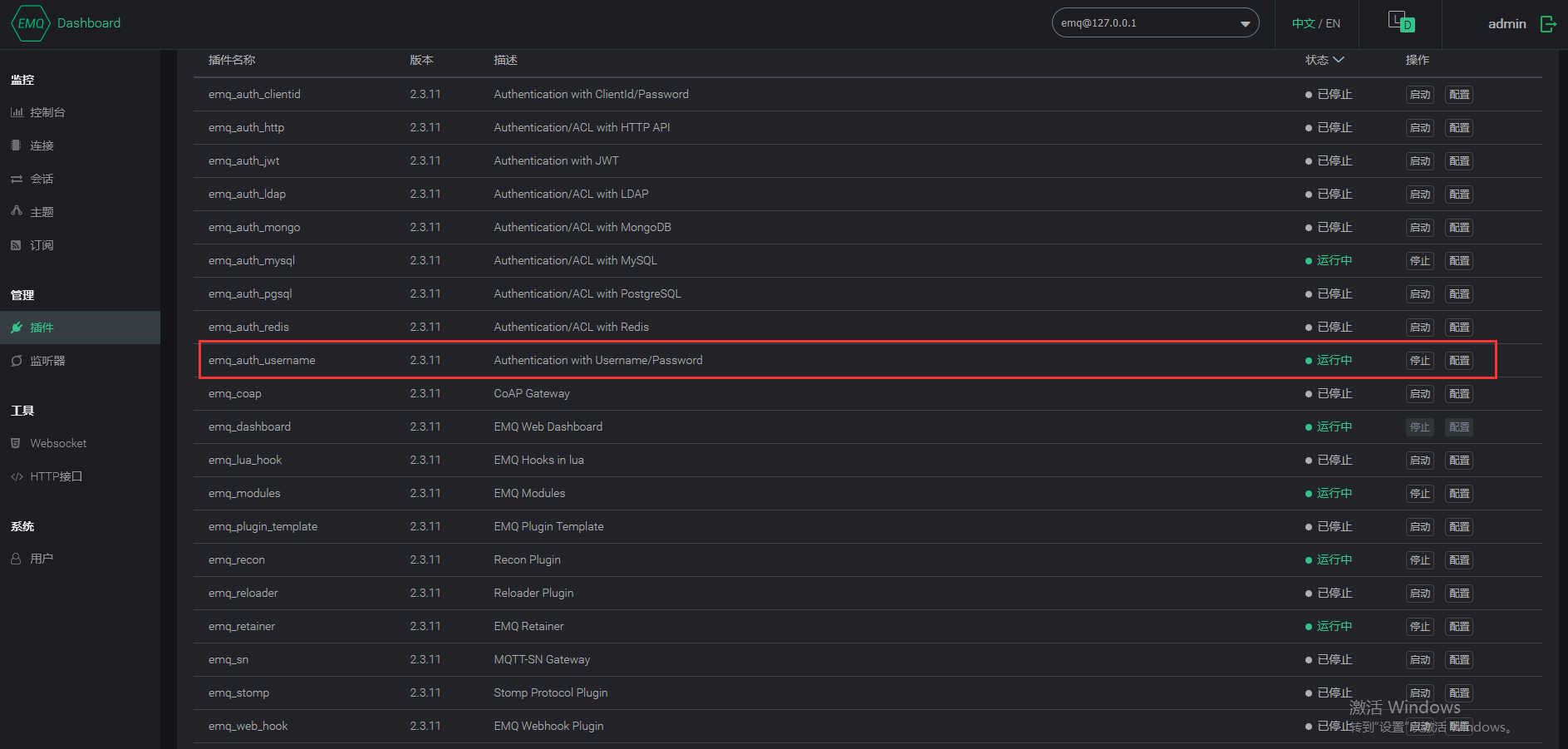The width and height of the screenshot is (1568, 749).
Task: Click the Websocket icon in sidebar
Action: pos(16,443)
